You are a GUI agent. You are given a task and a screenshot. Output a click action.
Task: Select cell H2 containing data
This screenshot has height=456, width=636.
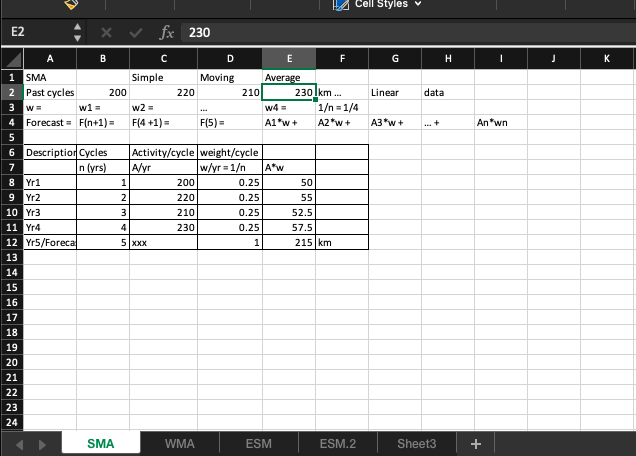[448, 92]
